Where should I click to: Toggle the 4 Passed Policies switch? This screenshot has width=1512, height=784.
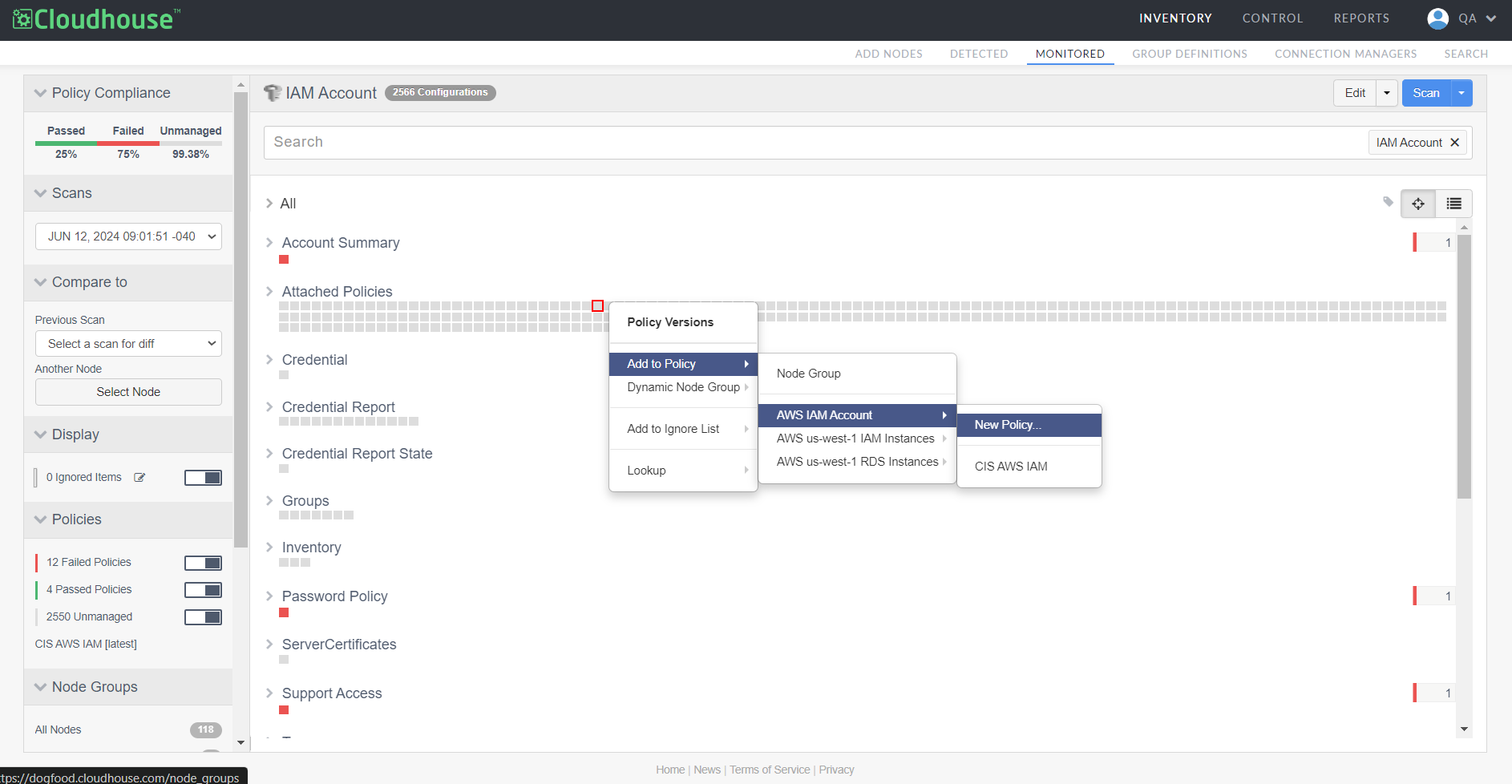pos(203,590)
